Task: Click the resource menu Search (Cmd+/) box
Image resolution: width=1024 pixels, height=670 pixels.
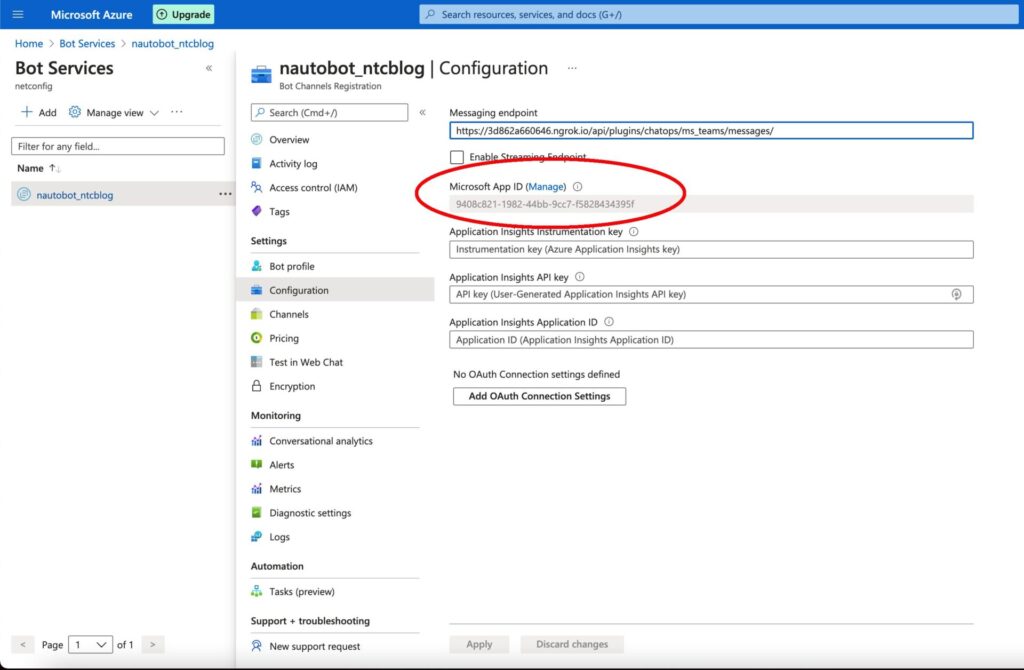Action: pos(329,112)
